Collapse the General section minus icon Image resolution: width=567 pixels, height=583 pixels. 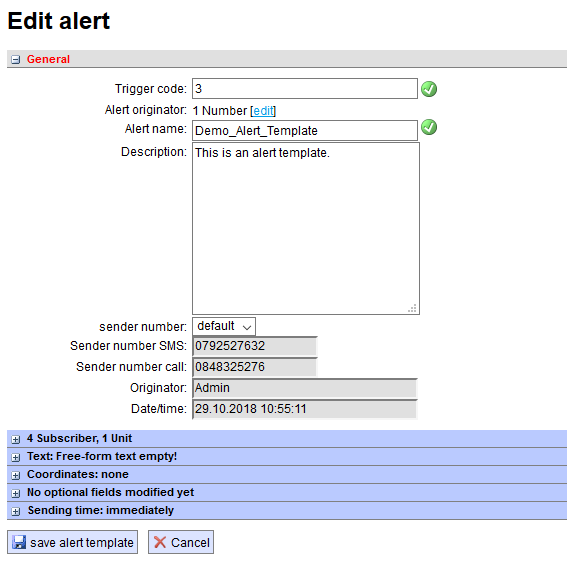[16, 59]
